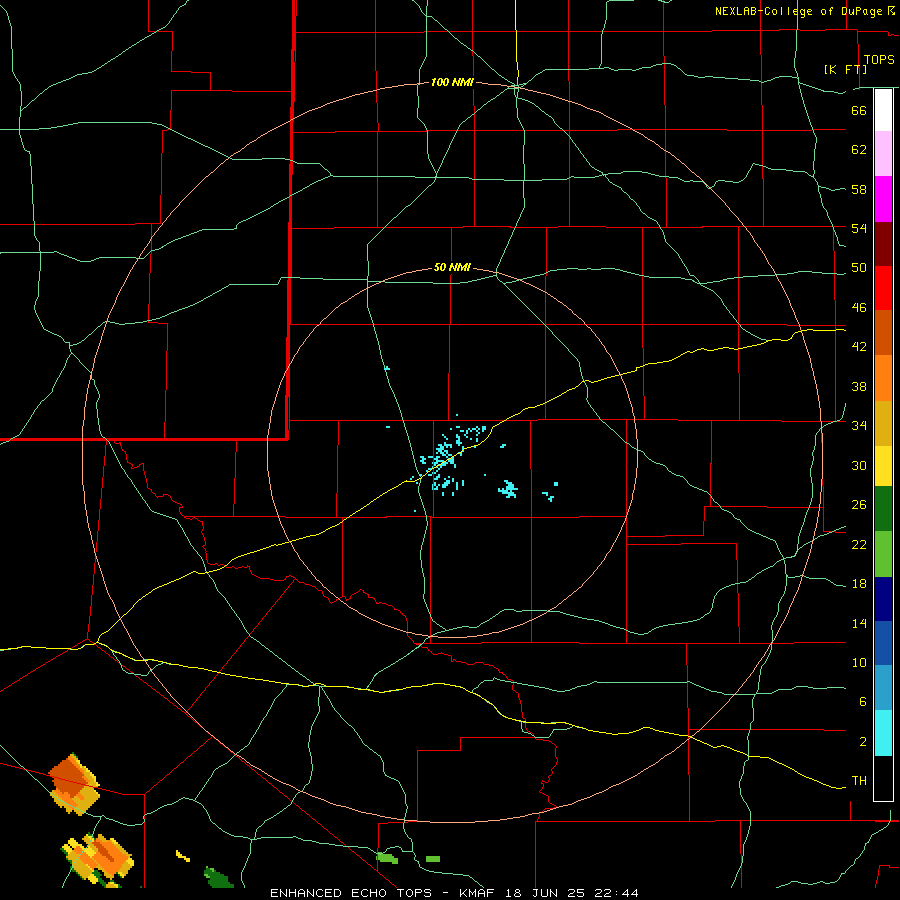The image size is (900, 900).
Task: Pick the burnt orange legend swatch
Action: 883,333
